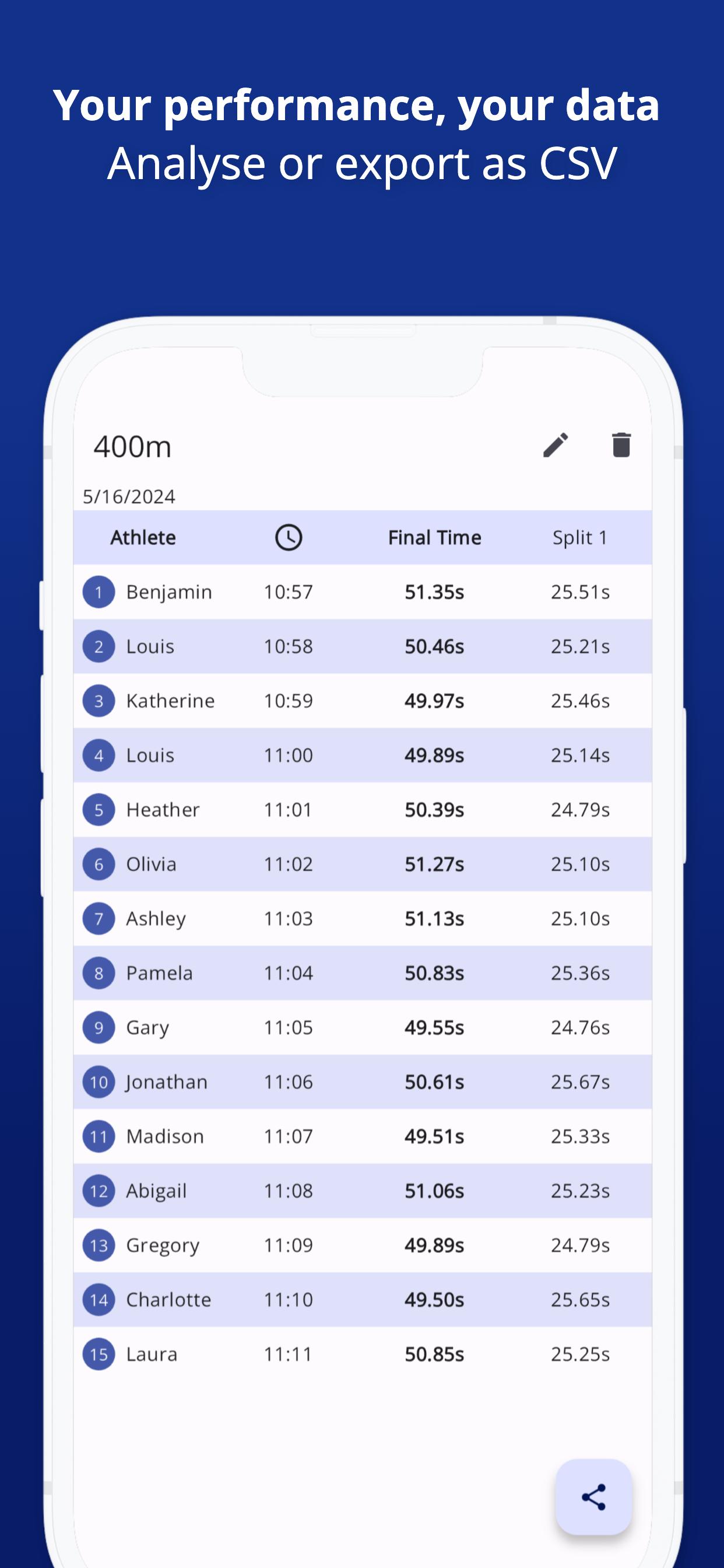
Task: Select the Athlete column header
Action: (143, 537)
